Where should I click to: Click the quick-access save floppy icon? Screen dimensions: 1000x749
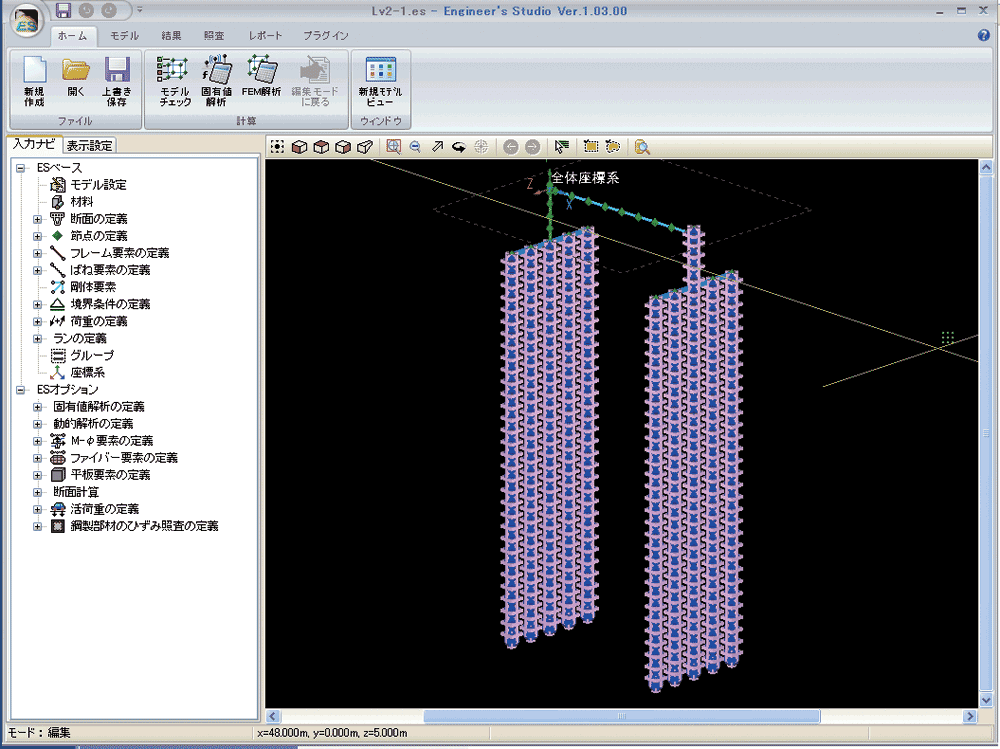coord(62,10)
